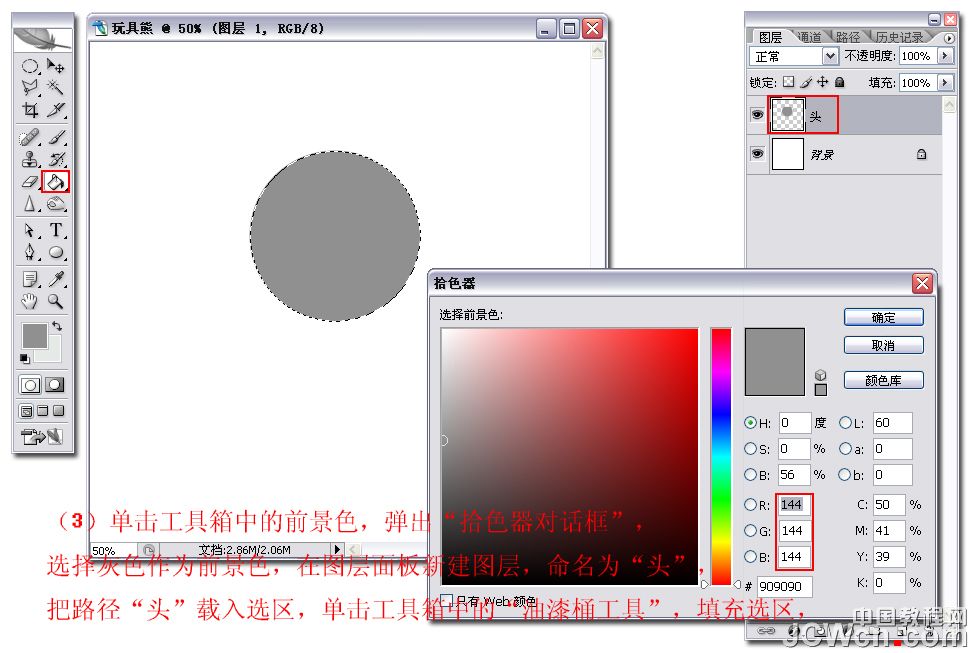Select the Ellipse shape tool
This screenshot has height=653, width=974.
click(56, 252)
